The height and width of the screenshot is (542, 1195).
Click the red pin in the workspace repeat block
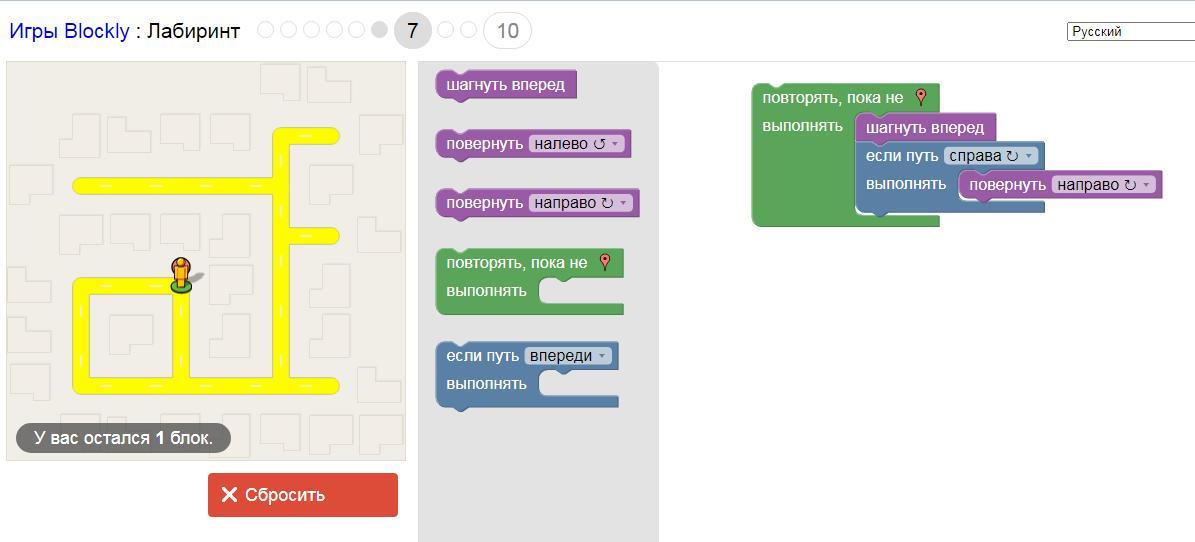tap(921, 97)
